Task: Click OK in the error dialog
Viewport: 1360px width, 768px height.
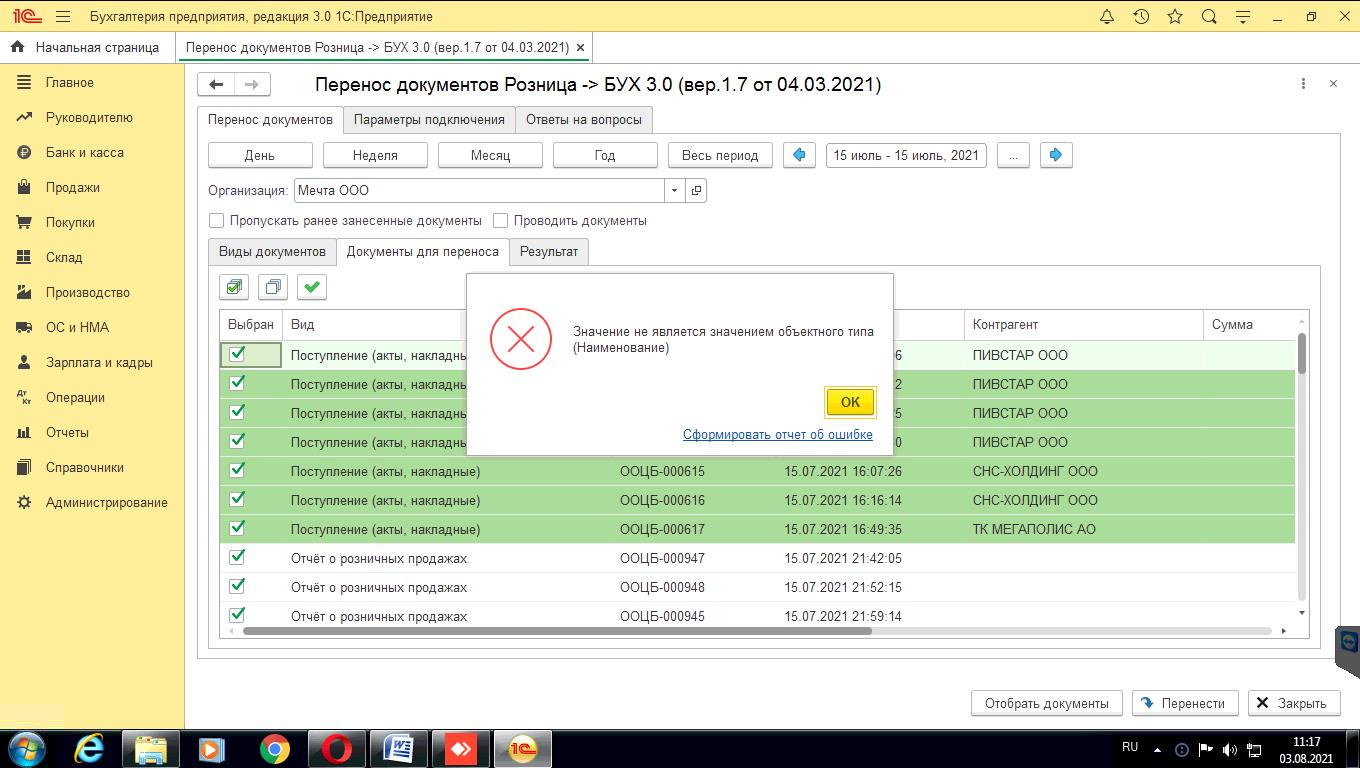Action: click(850, 402)
